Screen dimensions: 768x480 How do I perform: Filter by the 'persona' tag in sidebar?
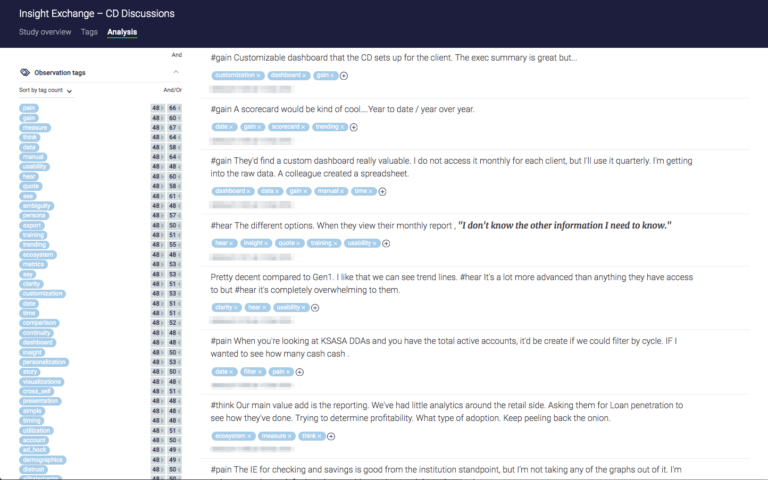point(35,215)
